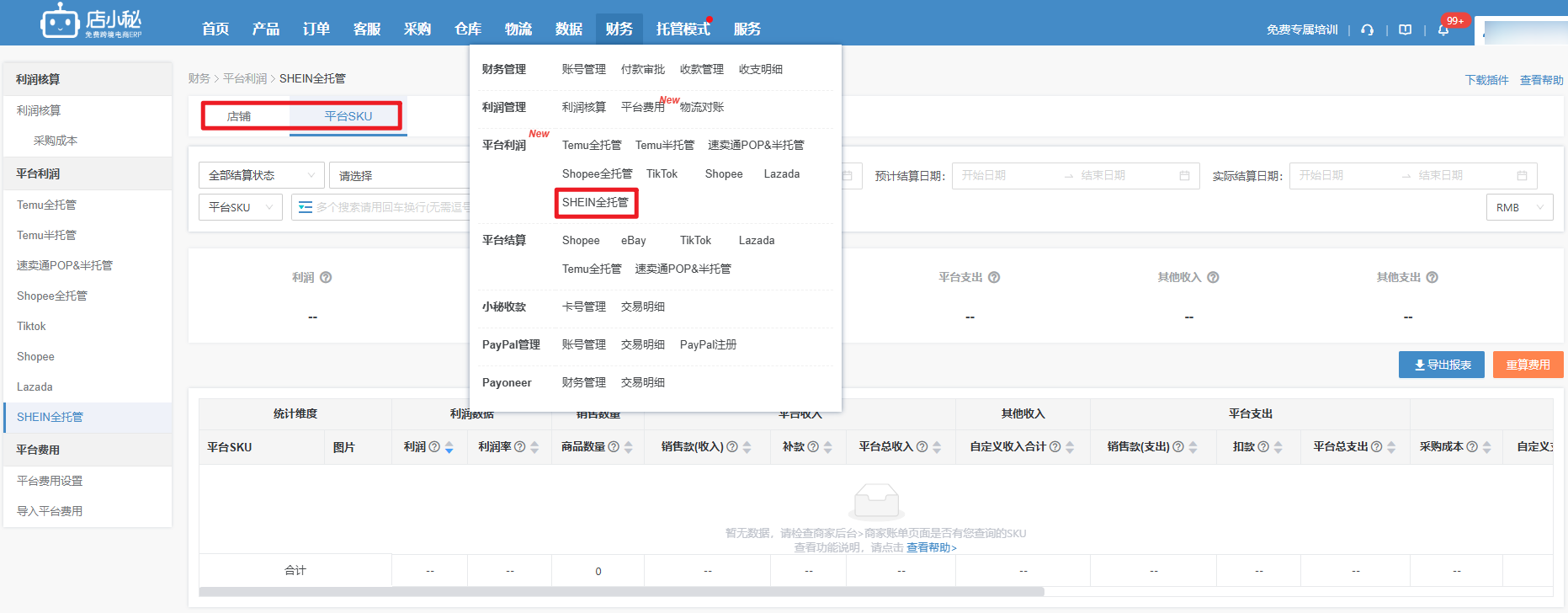Viewport: 1568px width, 613px height.
Task: Open the notification bell with 99+ badge
Action: (x=1443, y=29)
